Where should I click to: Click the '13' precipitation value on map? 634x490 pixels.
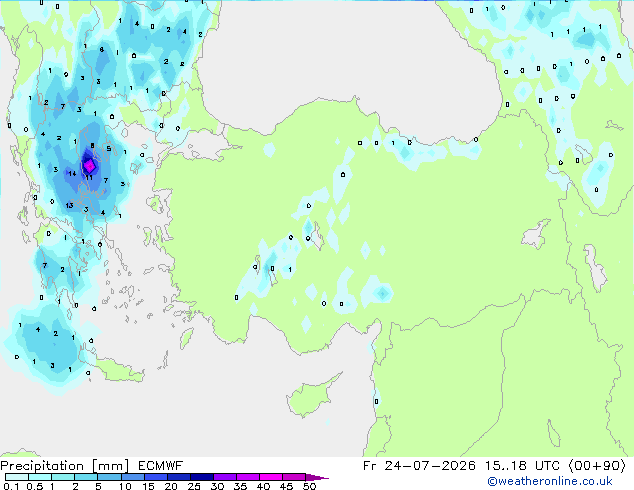[x=70, y=205]
